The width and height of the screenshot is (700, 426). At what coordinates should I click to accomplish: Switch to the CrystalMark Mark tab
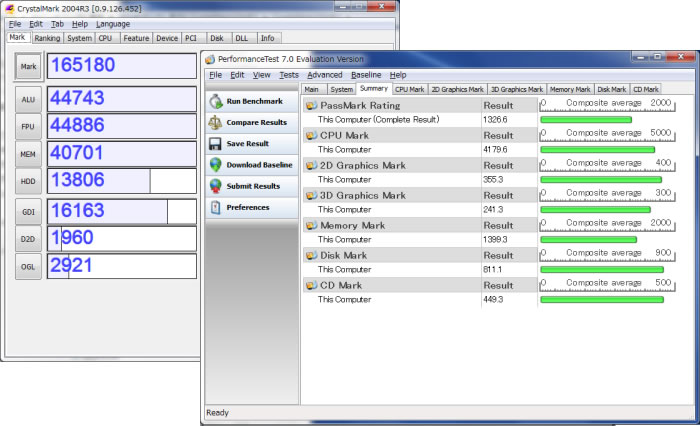[17, 37]
